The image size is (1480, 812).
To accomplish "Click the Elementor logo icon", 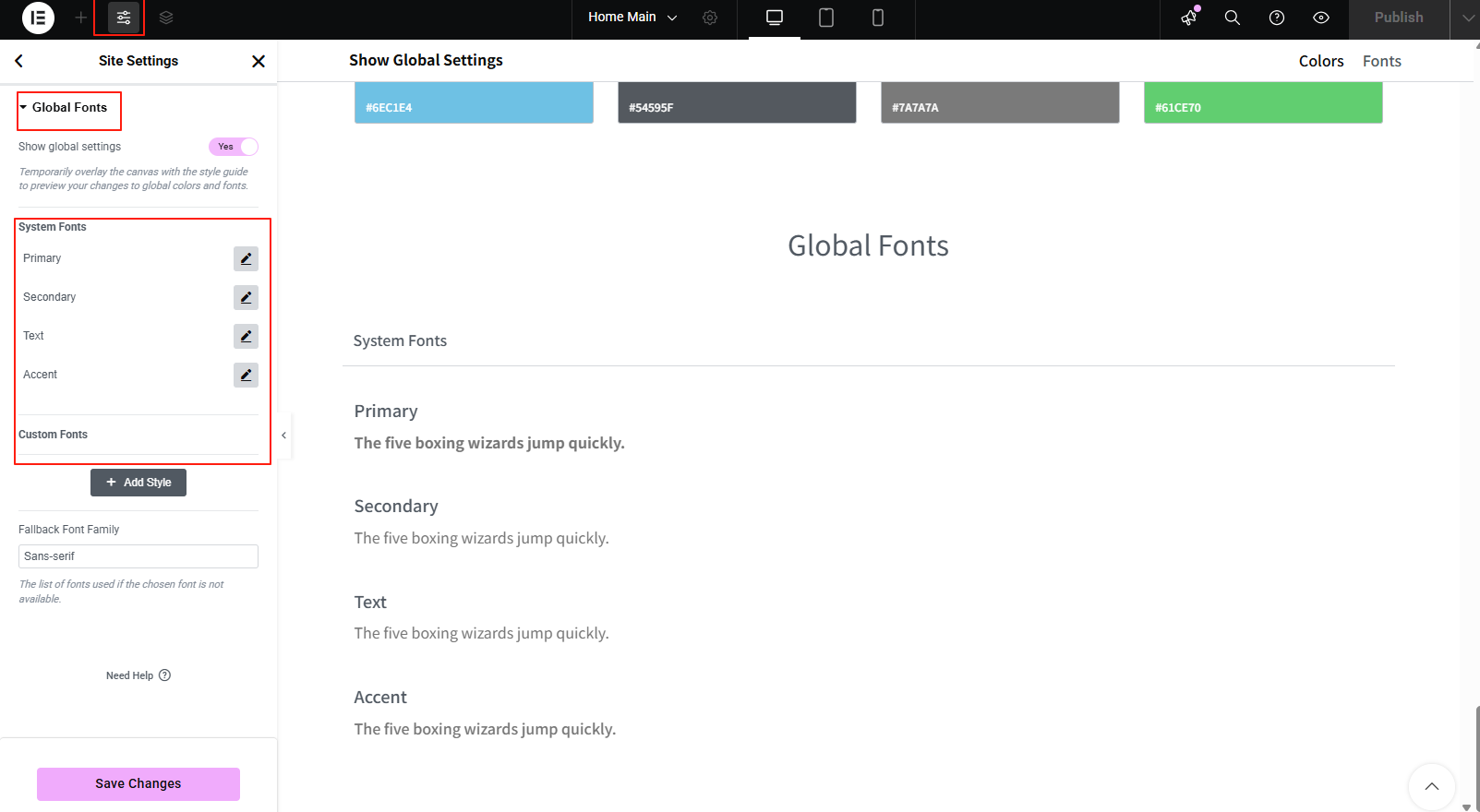I will point(38,18).
